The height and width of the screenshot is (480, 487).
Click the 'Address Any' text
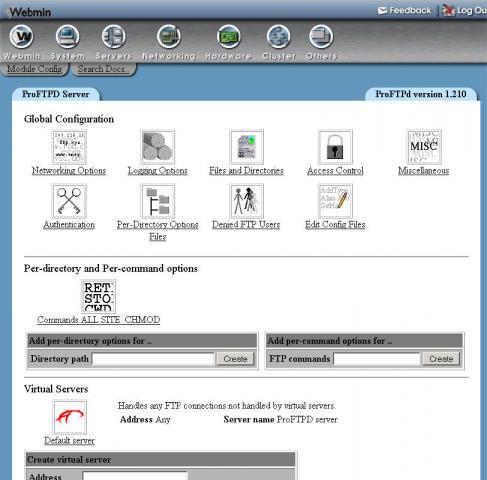(145, 419)
